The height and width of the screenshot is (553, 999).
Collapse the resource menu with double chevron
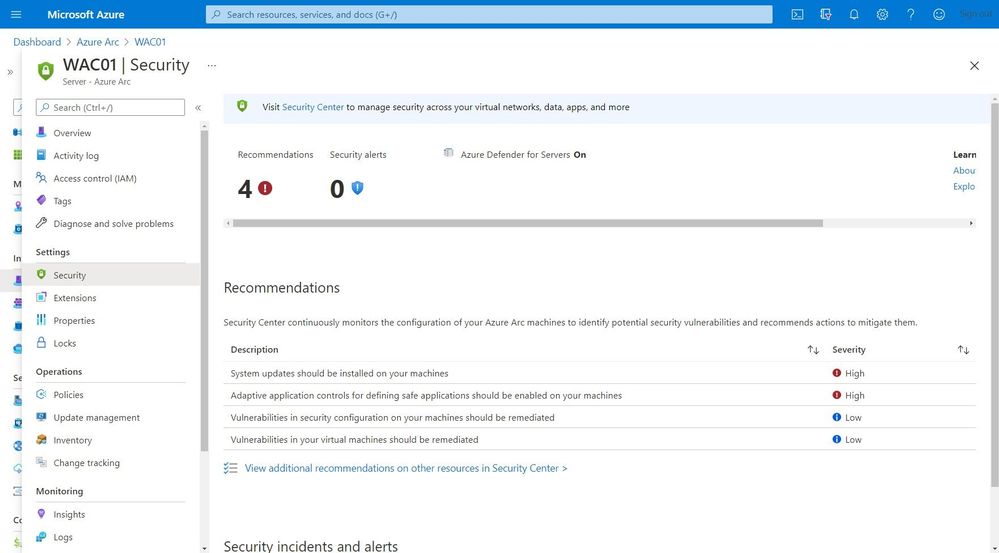pos(198,108)
